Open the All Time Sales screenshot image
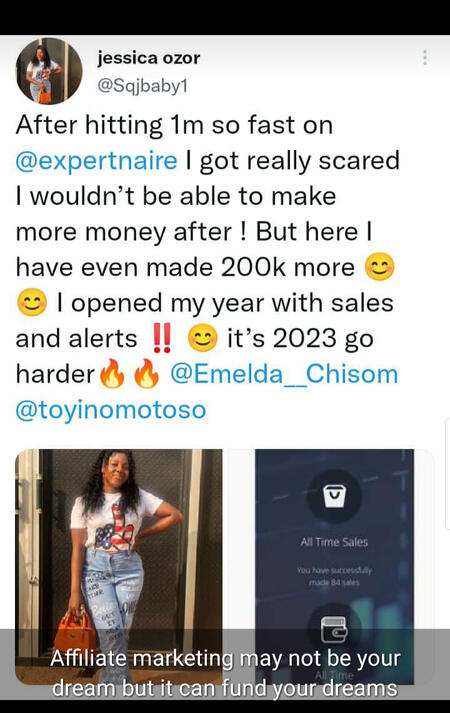This screenshot has width=450, height=713. point(335,567)
